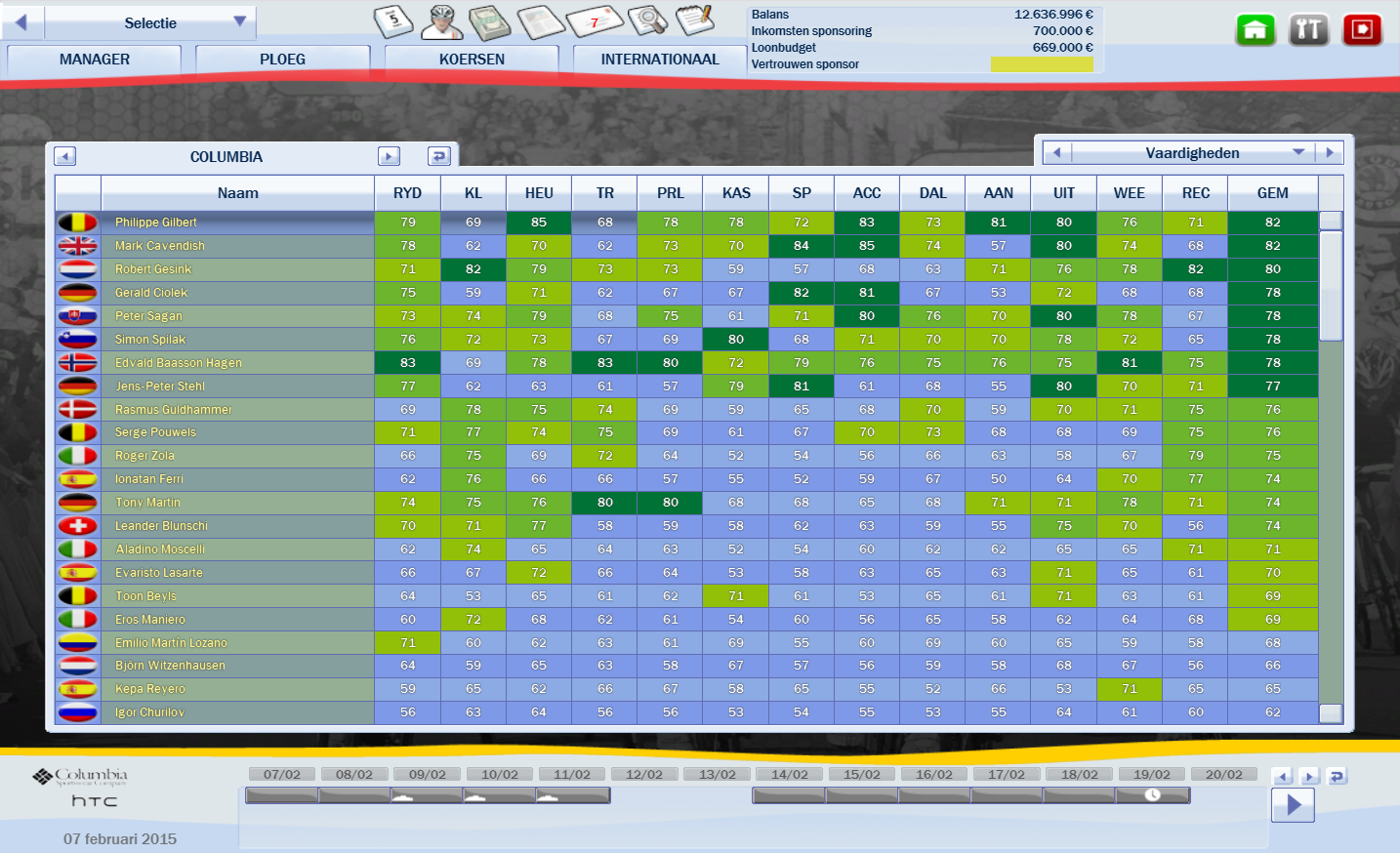Click the red exit game icon
The height and width of the screenshot is (853, 1400).
[1362, 30]
